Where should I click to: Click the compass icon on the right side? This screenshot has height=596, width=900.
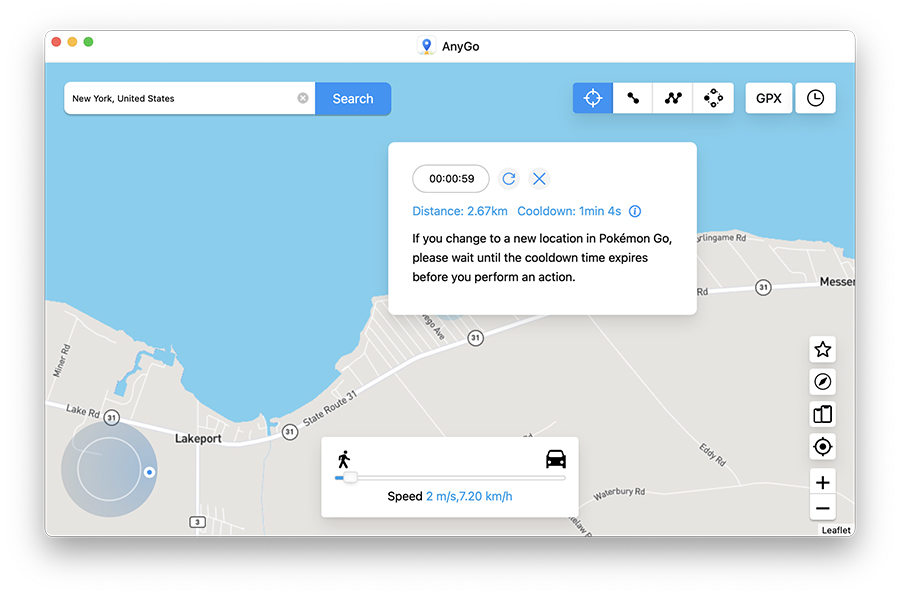(x=822, y=382)
